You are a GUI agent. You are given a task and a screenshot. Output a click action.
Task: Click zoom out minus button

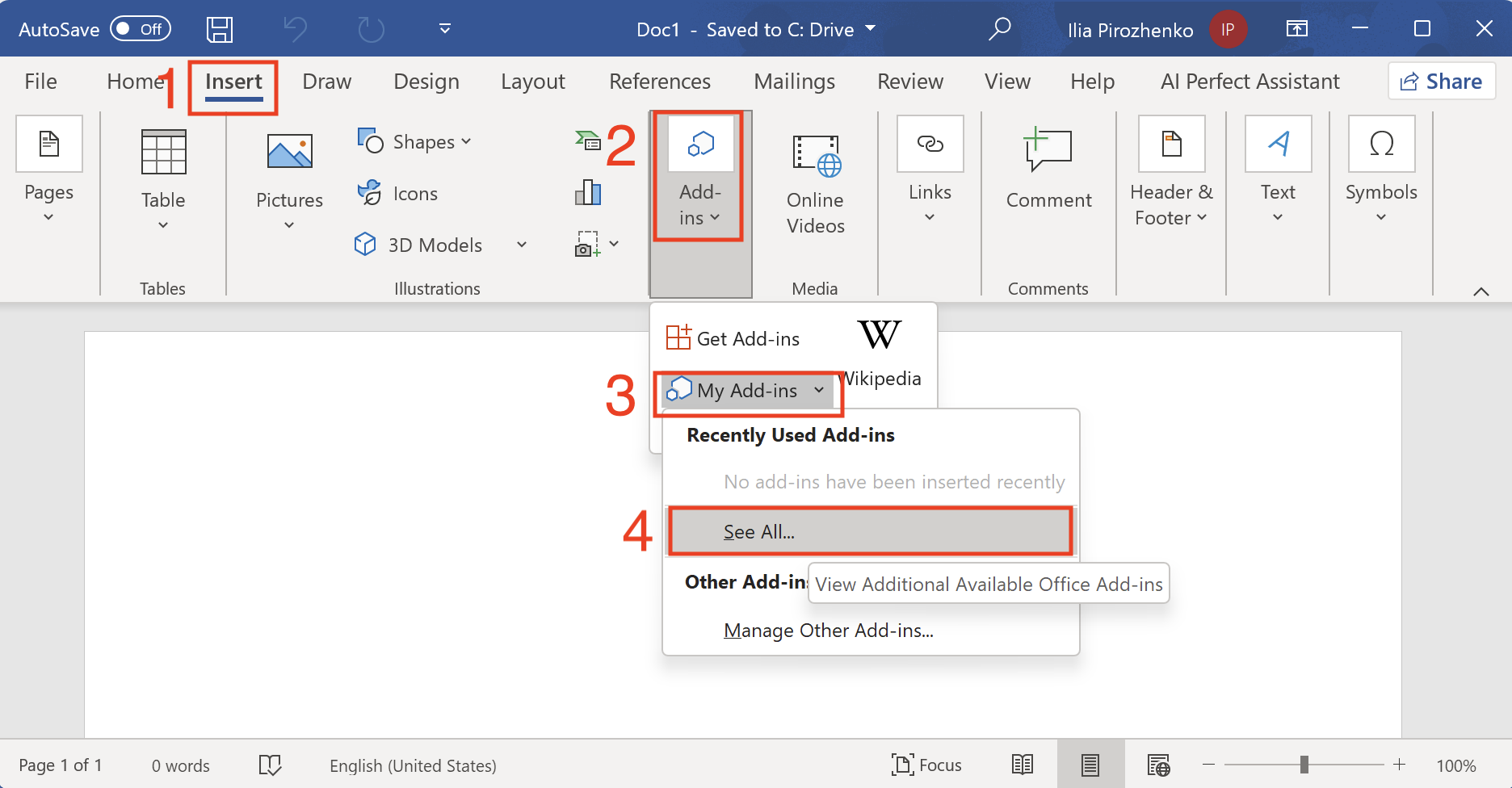[x=1209, y=764]
